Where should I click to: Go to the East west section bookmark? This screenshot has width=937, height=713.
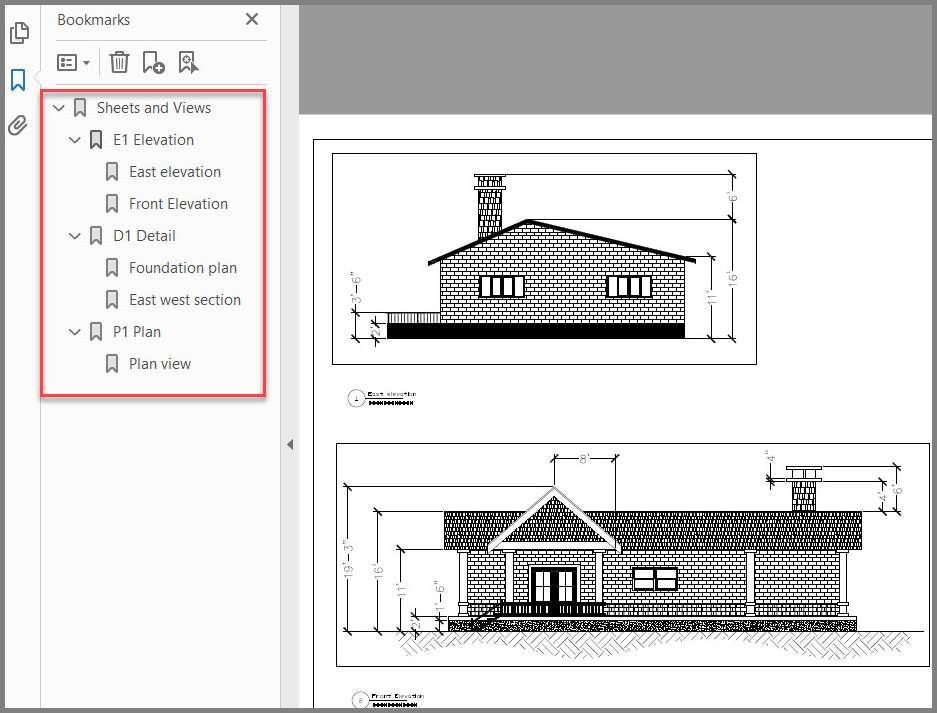pos(184,300)
